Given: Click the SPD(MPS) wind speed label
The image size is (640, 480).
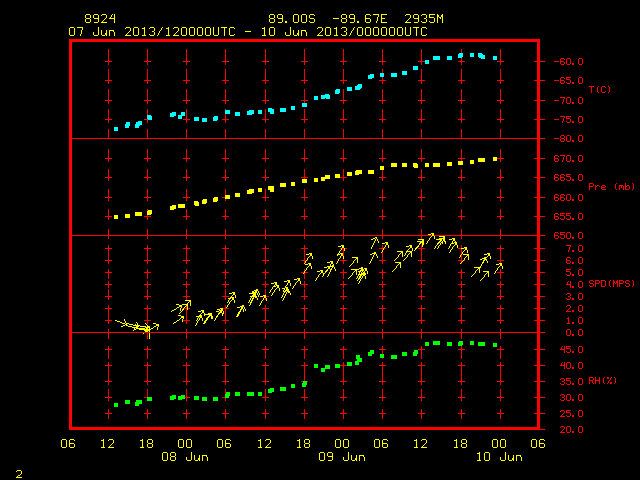Looking at the screenshot, I should pos(611,284).
